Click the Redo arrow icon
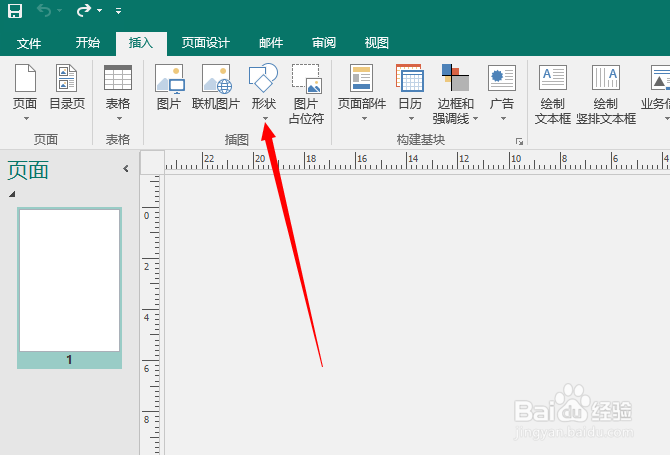The image size is (670, 455). point(84,10)
